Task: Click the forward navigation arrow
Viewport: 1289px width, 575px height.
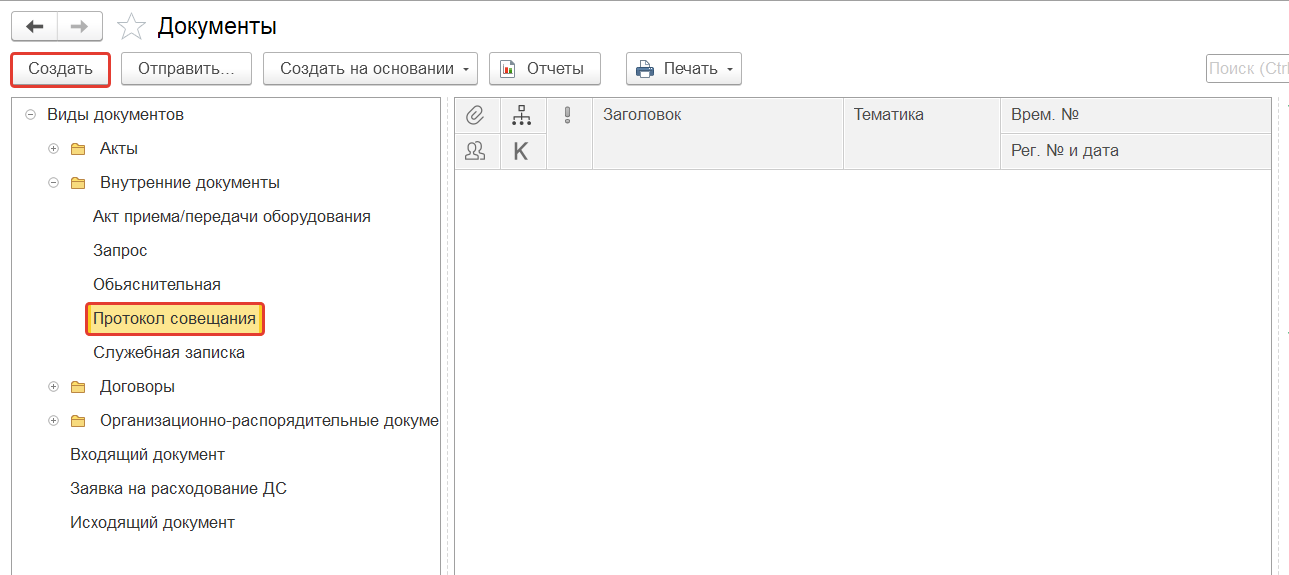Action: (79, 26)
